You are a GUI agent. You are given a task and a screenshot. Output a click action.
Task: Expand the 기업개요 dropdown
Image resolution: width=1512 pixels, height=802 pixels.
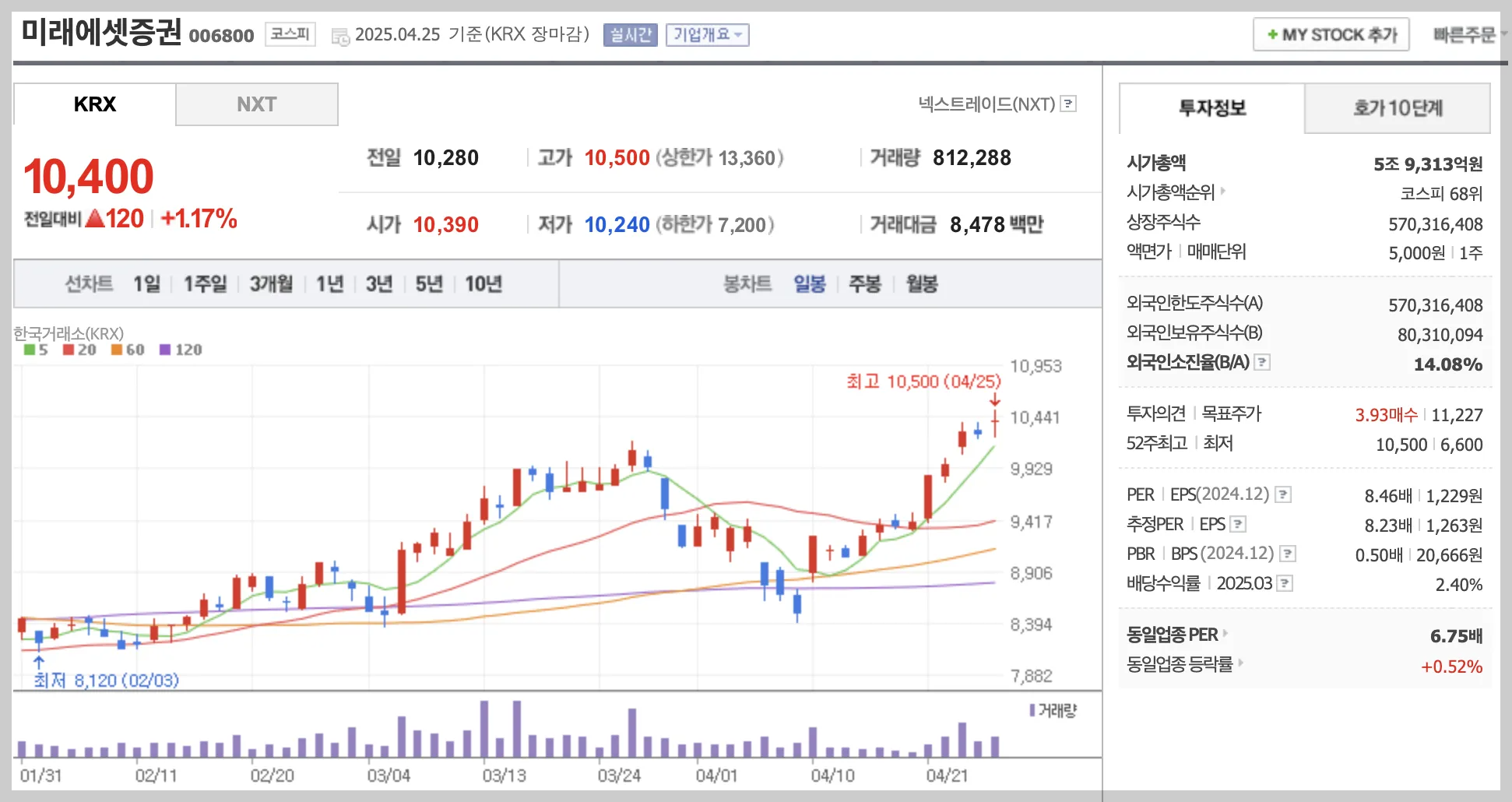(707, 35)
